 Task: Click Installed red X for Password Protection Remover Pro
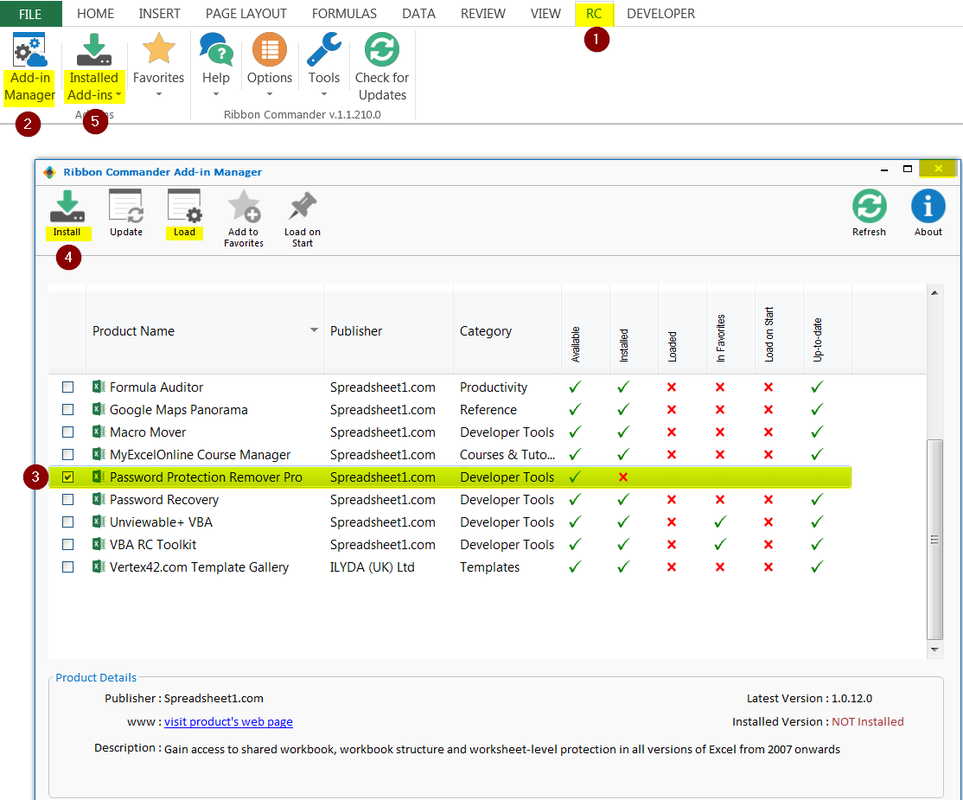pos(623,477)
